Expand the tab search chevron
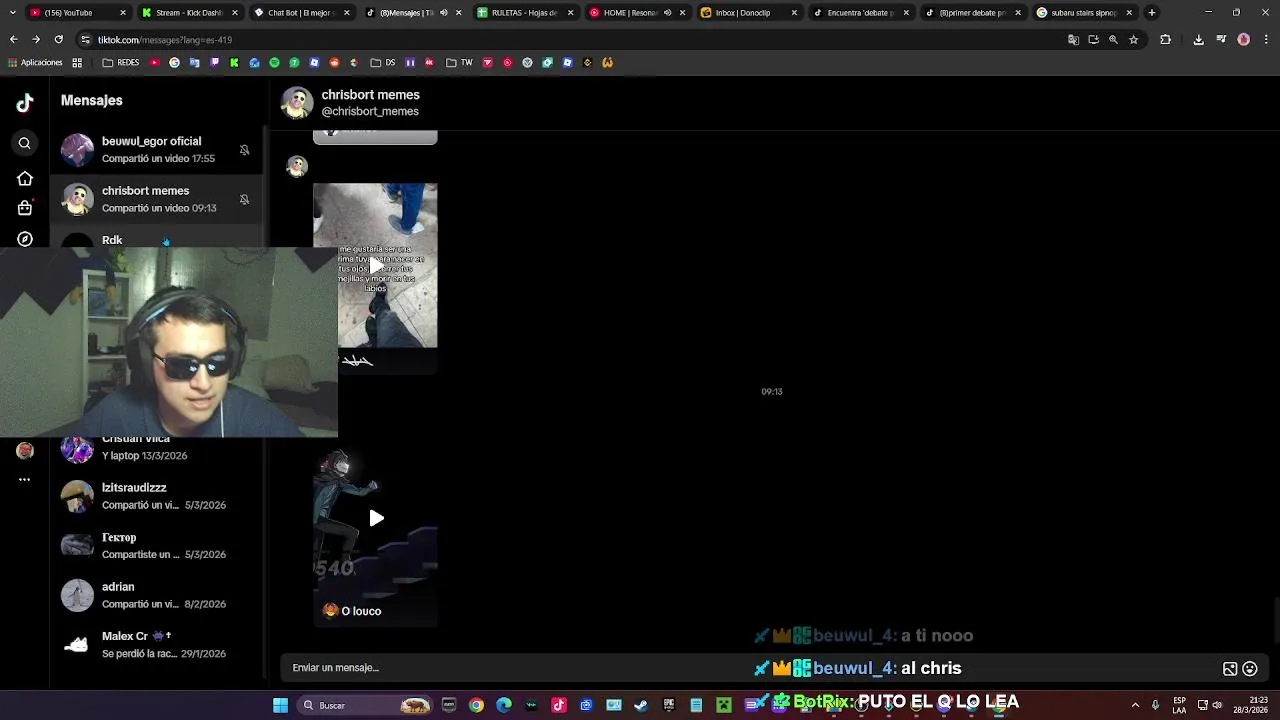The width and height of the screenshot is (1280, 720). click(x=13, y=13)
